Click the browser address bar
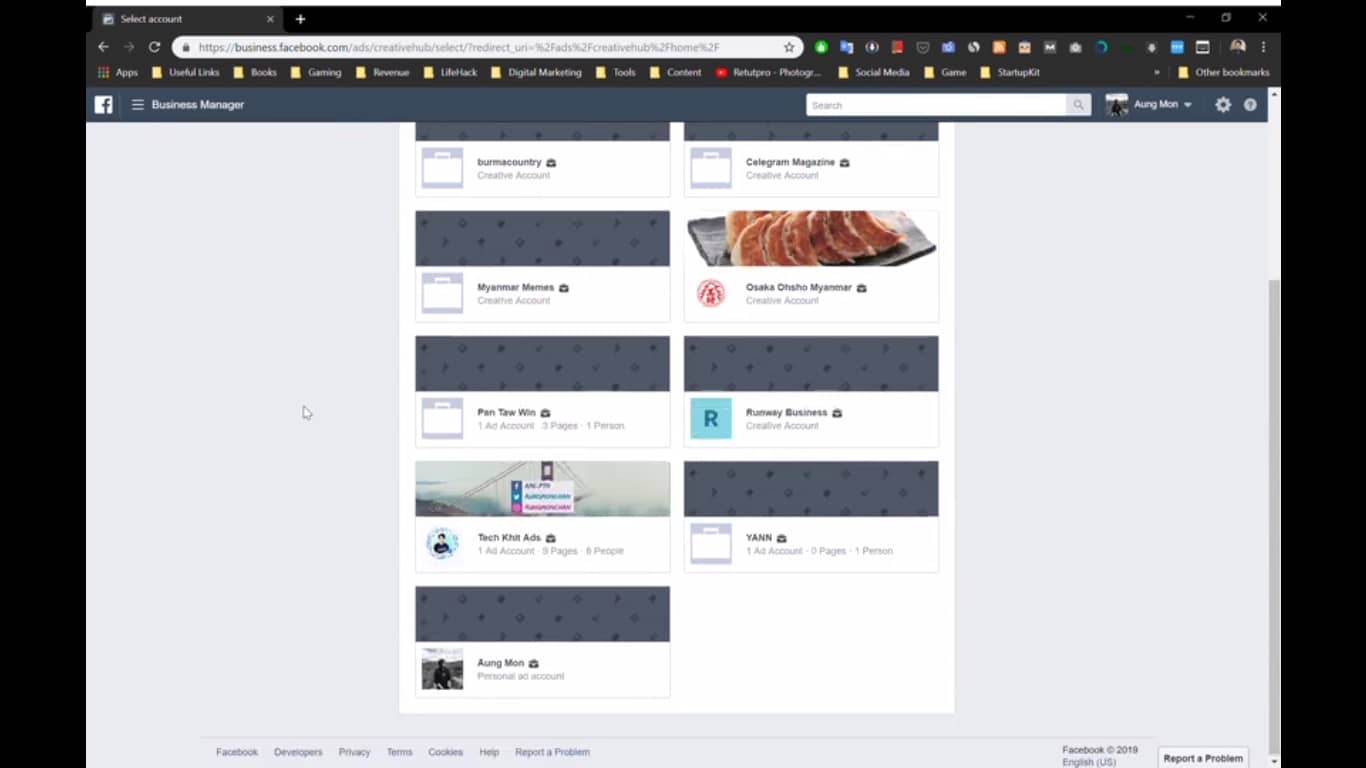This screenshot has width=1366, height=768. click(488, 47)
